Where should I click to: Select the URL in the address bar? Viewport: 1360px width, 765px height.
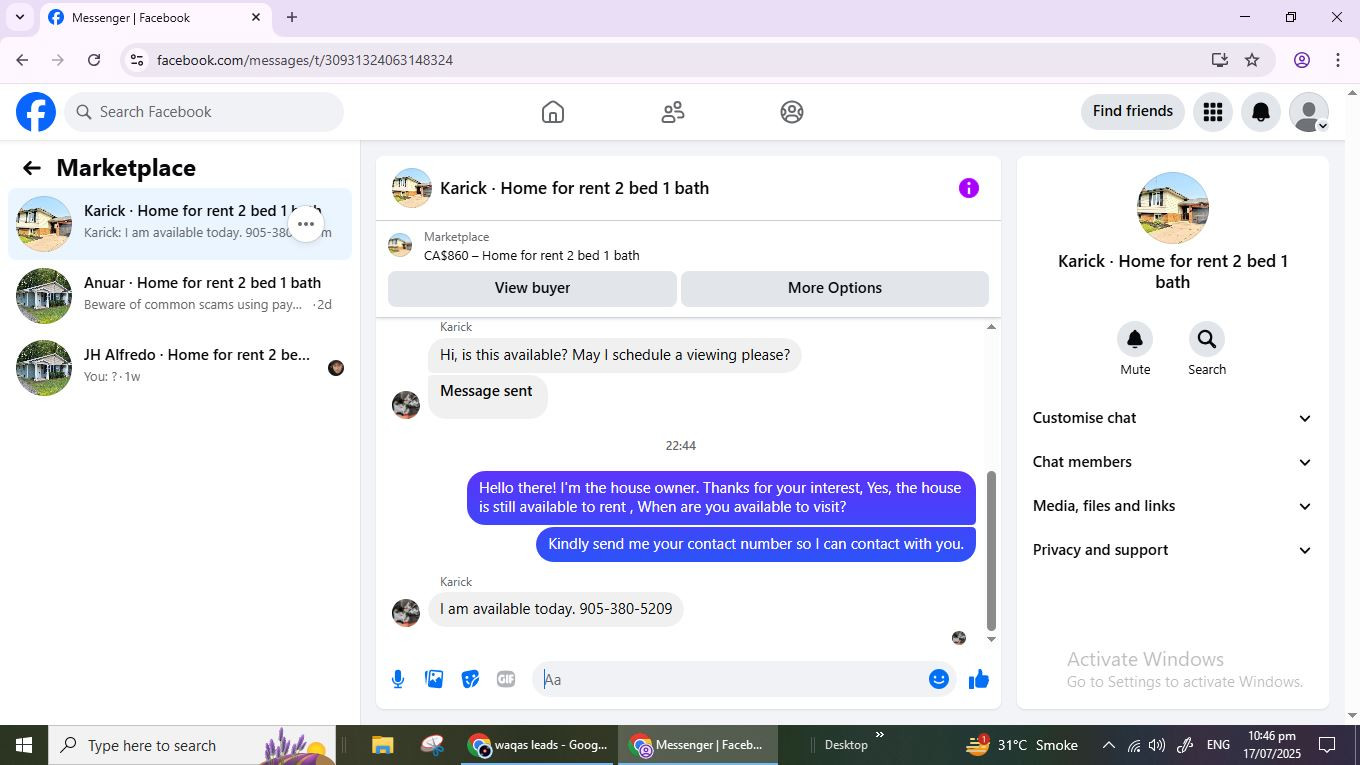click(305, 60)
